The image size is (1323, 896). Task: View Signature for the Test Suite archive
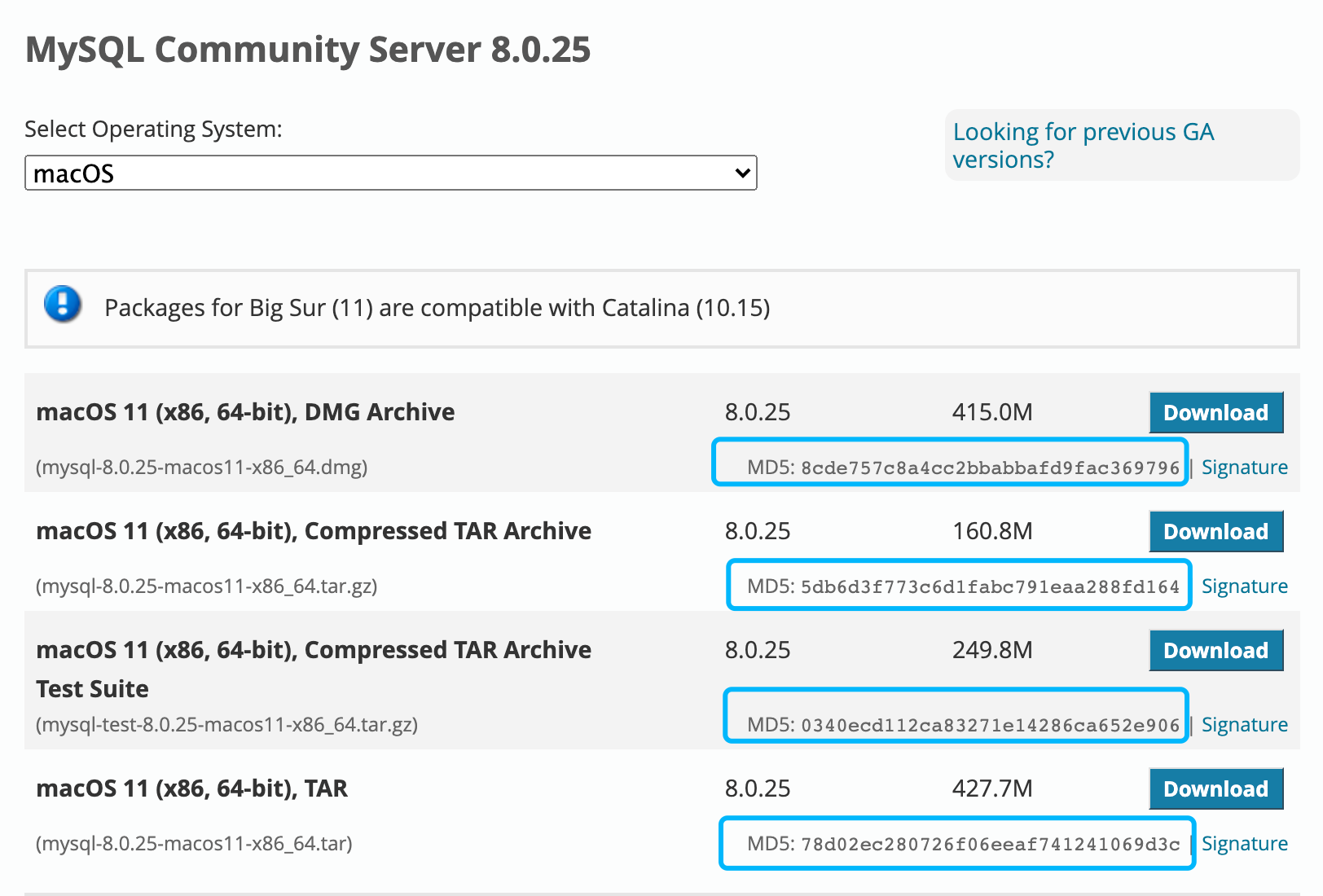coord(1244,725)
